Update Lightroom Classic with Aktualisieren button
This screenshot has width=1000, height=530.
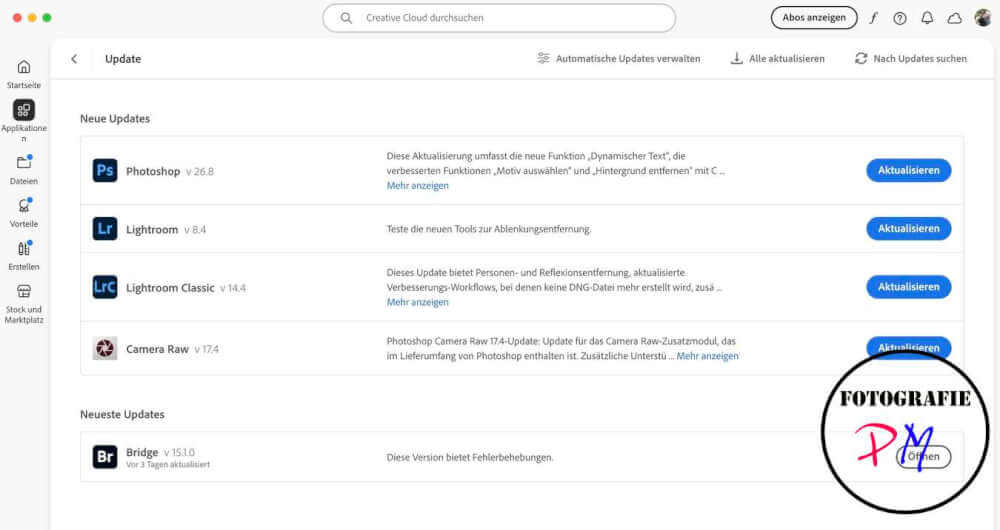[x=908, y=287]
